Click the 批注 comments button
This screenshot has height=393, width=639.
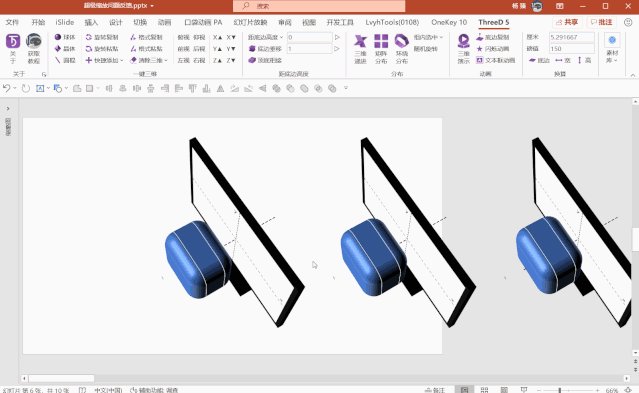point(602,22)
